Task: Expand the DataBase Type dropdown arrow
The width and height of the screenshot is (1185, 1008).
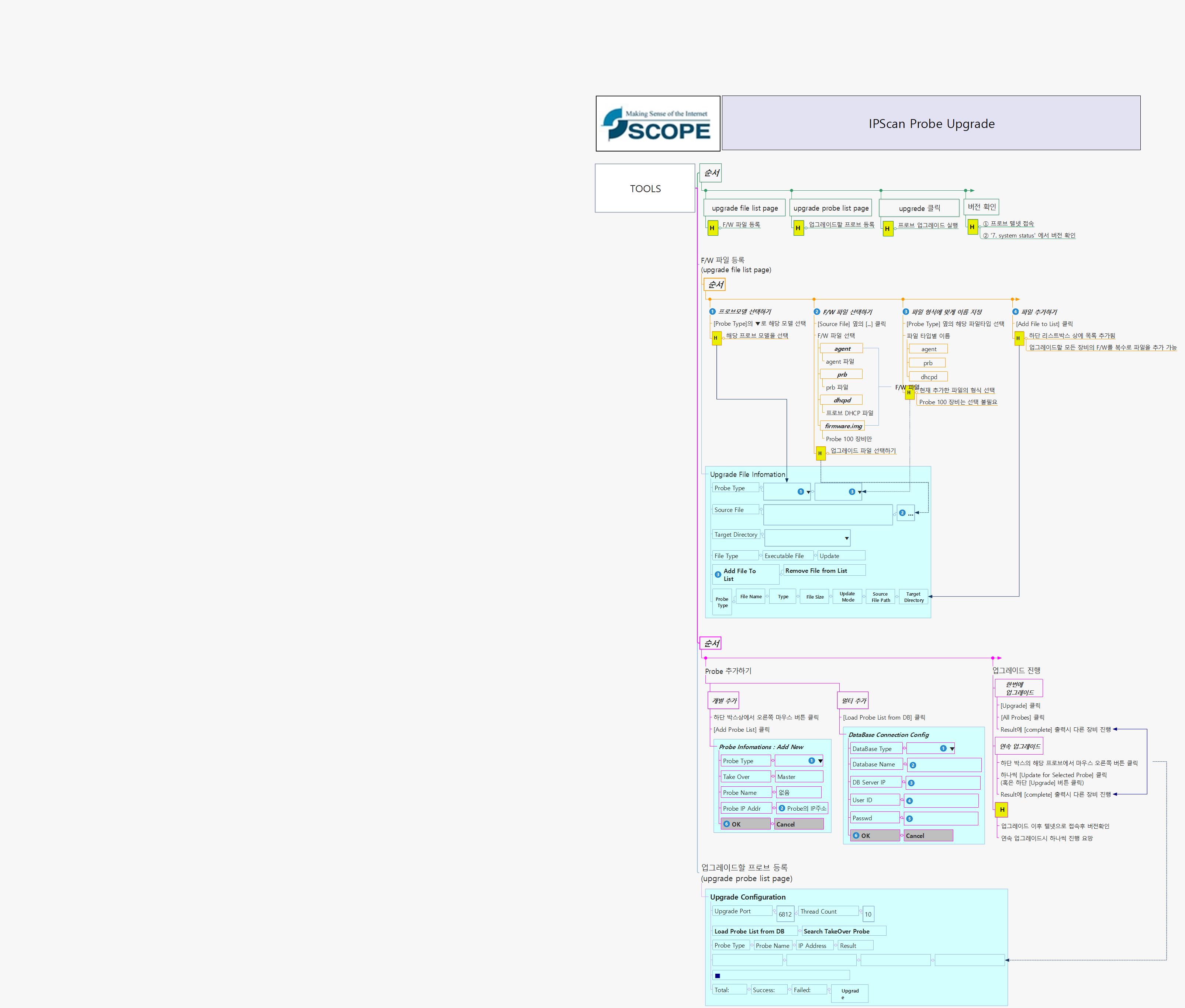Action: (952, 749)
